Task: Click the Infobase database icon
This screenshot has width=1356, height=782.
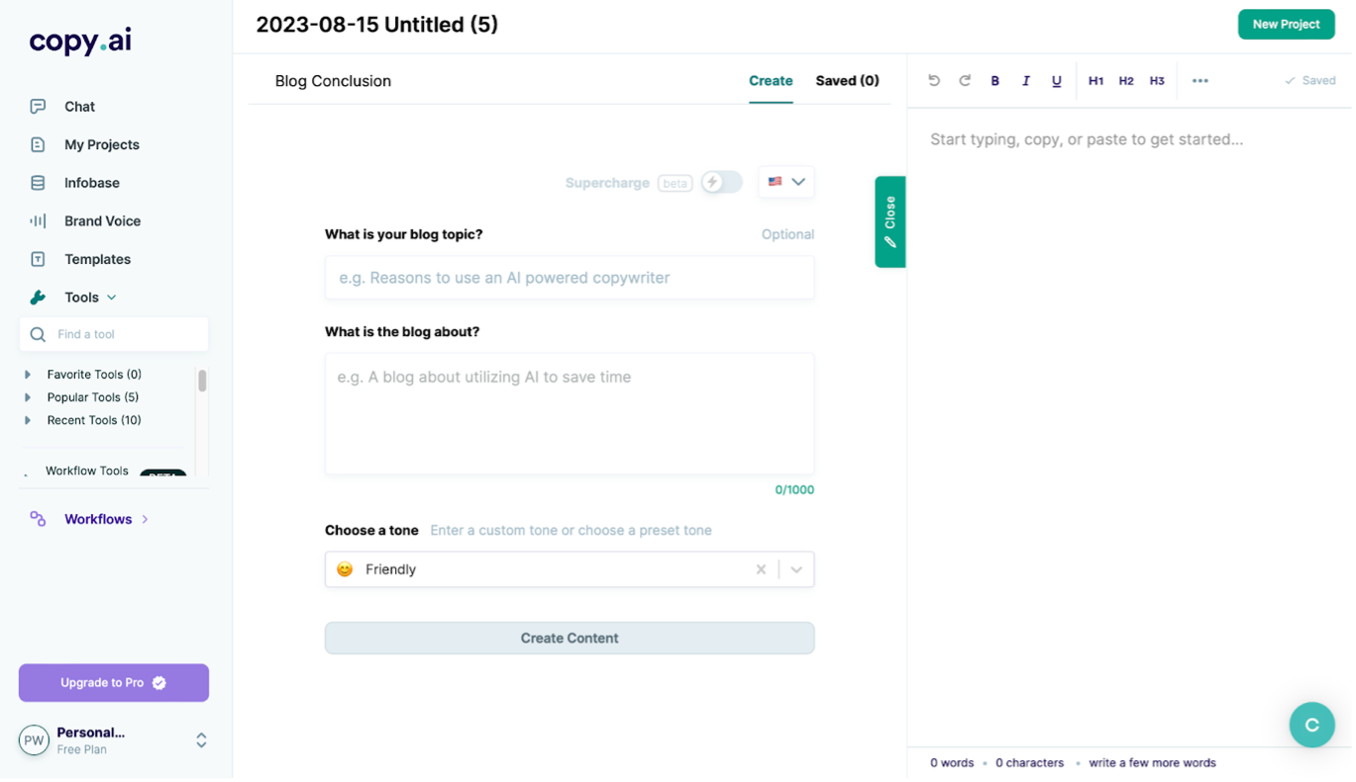Action: click(x=38, y=183)
